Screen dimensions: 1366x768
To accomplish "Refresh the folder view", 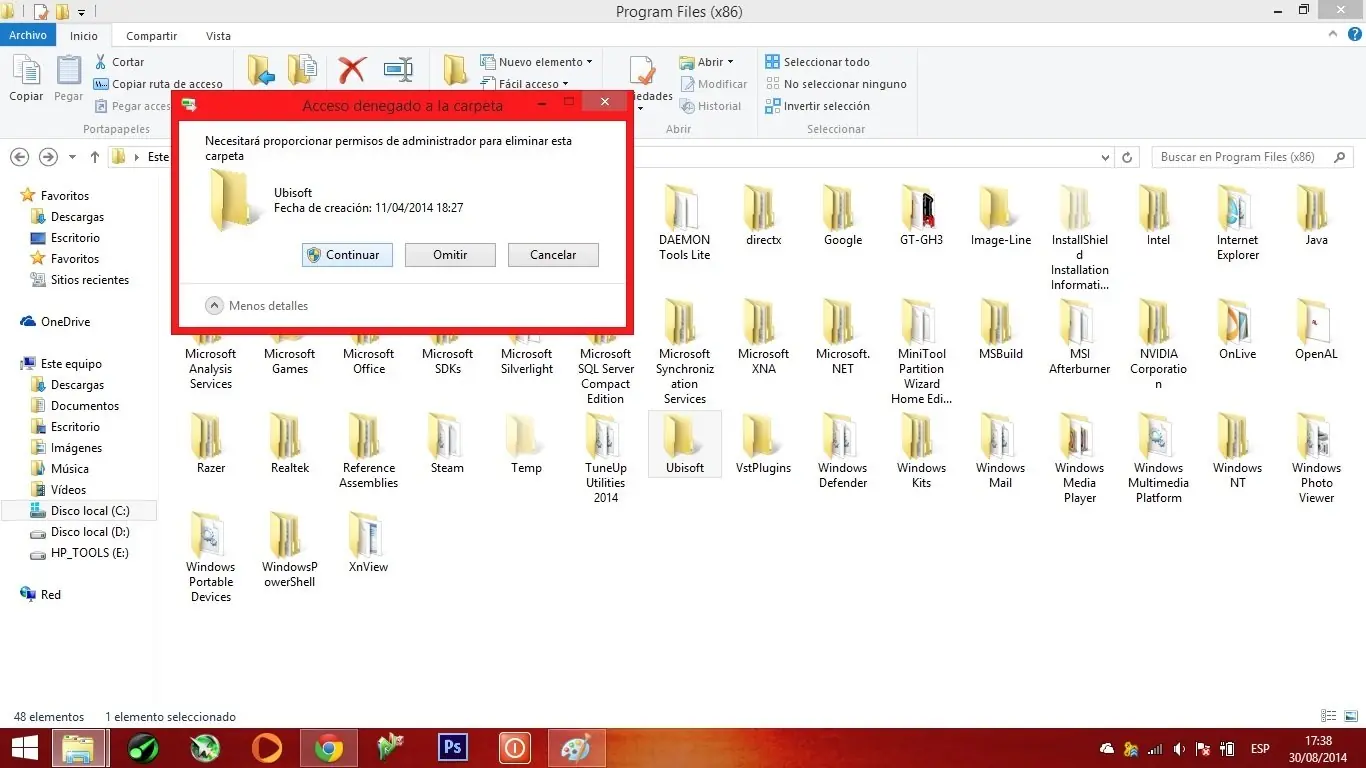I will point(1128,157).
